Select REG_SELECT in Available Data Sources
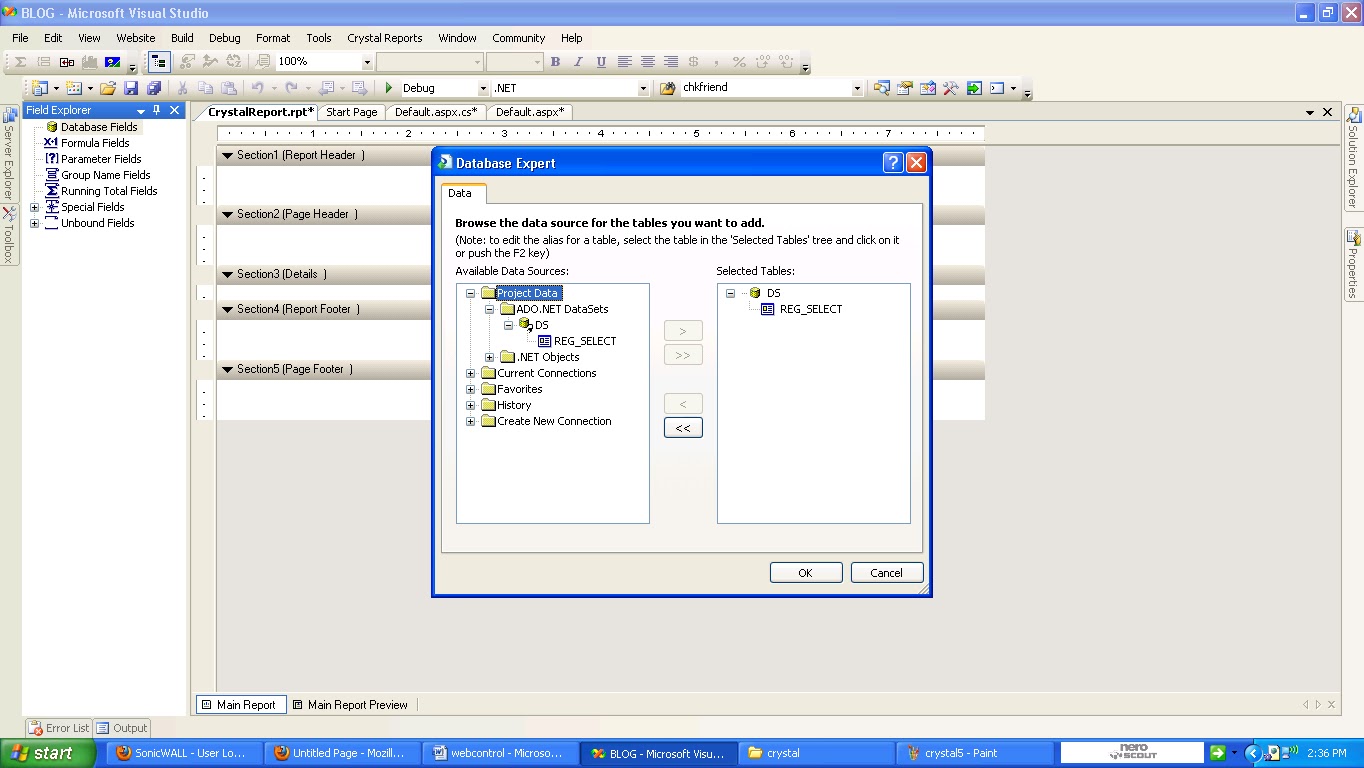The height and width of the screenshot is (768, 1364). point(585,341)
